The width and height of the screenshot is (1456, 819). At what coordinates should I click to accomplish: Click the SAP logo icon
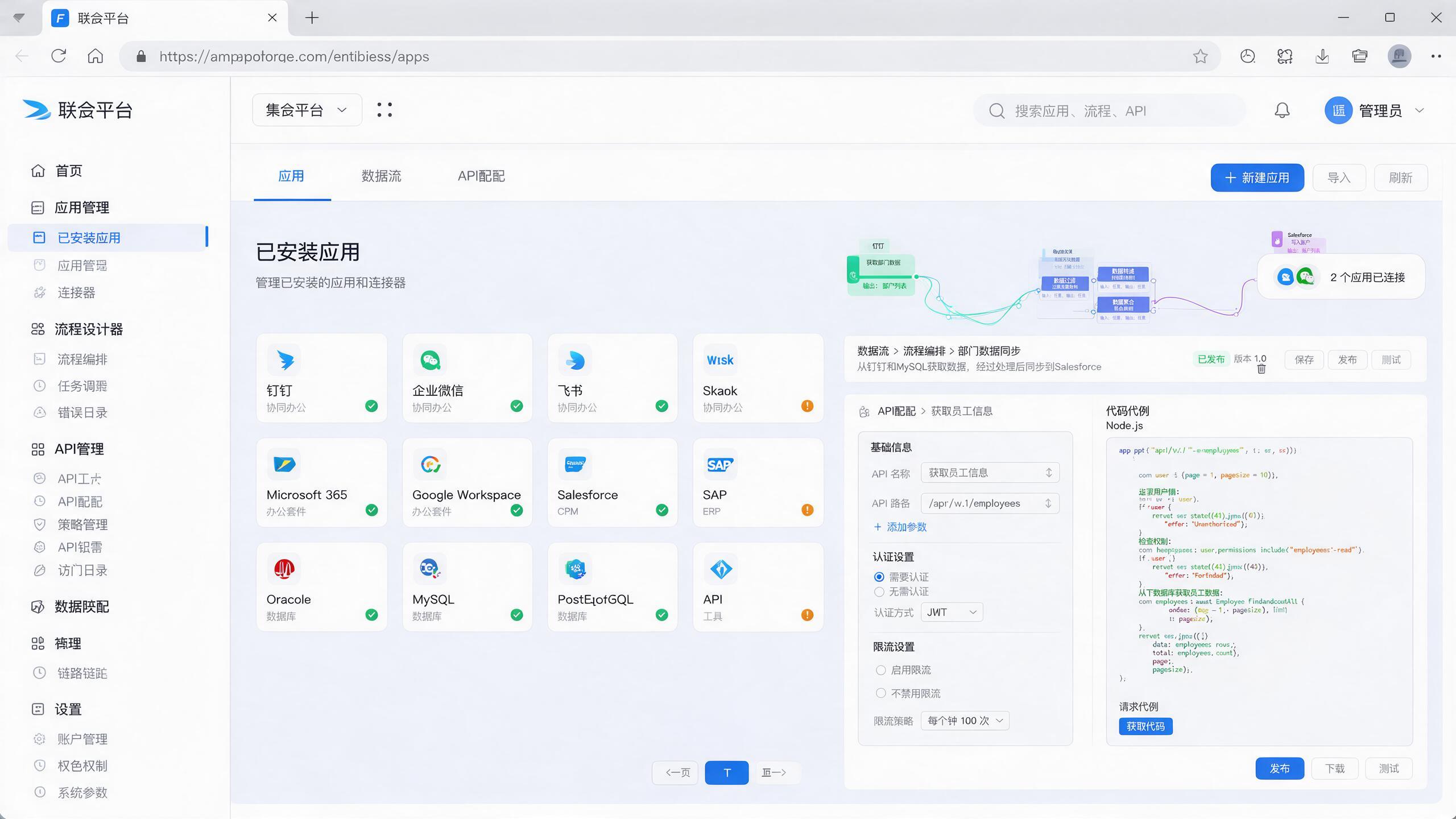(720, 464)
